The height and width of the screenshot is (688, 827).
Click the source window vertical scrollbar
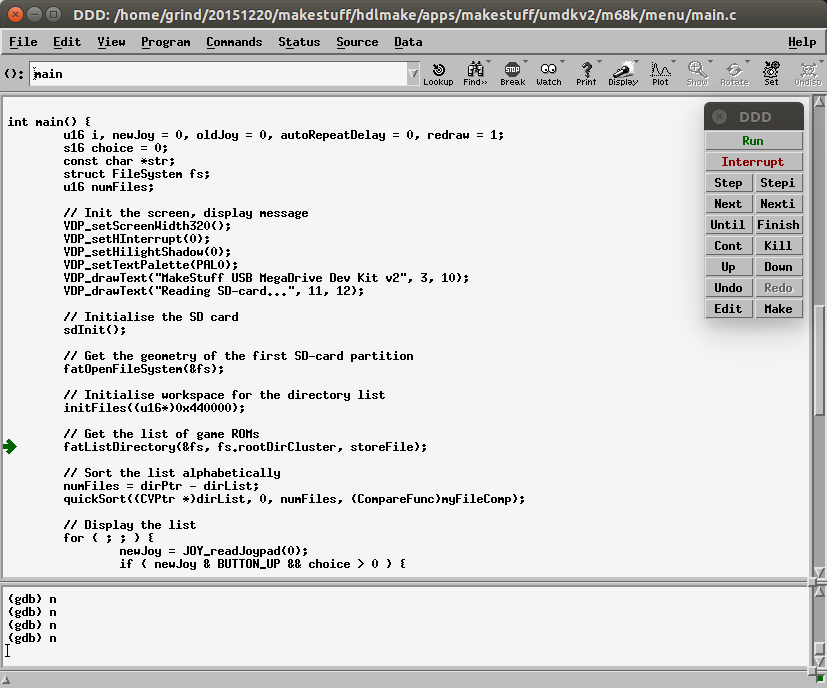(x=819, y=340)
